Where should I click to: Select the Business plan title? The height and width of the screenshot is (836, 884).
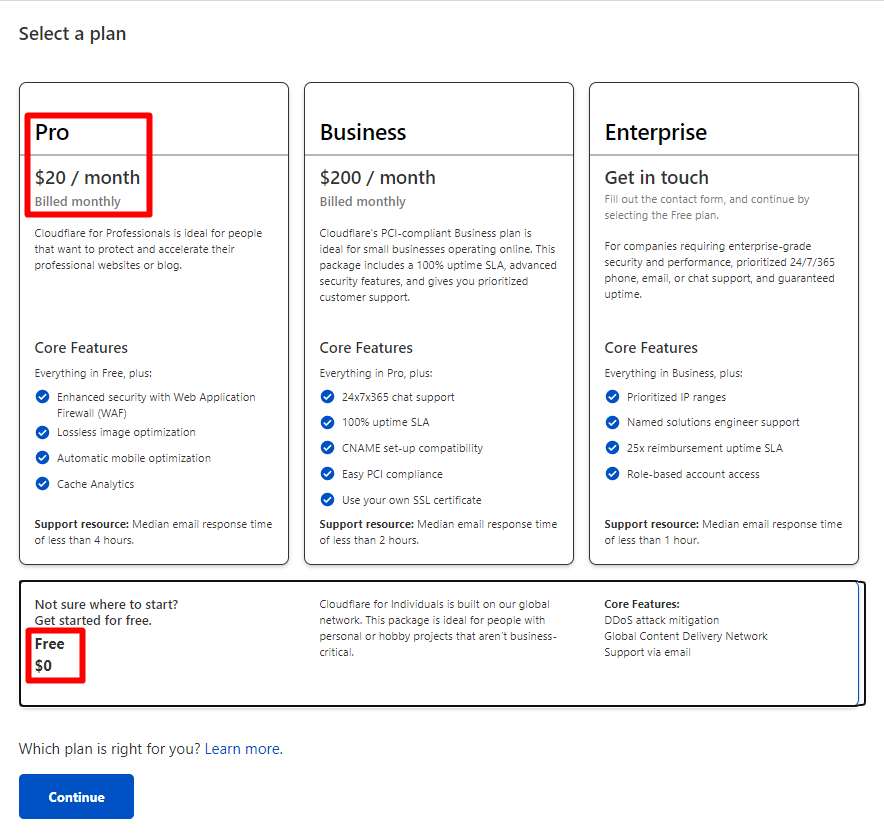click(363, 132)
